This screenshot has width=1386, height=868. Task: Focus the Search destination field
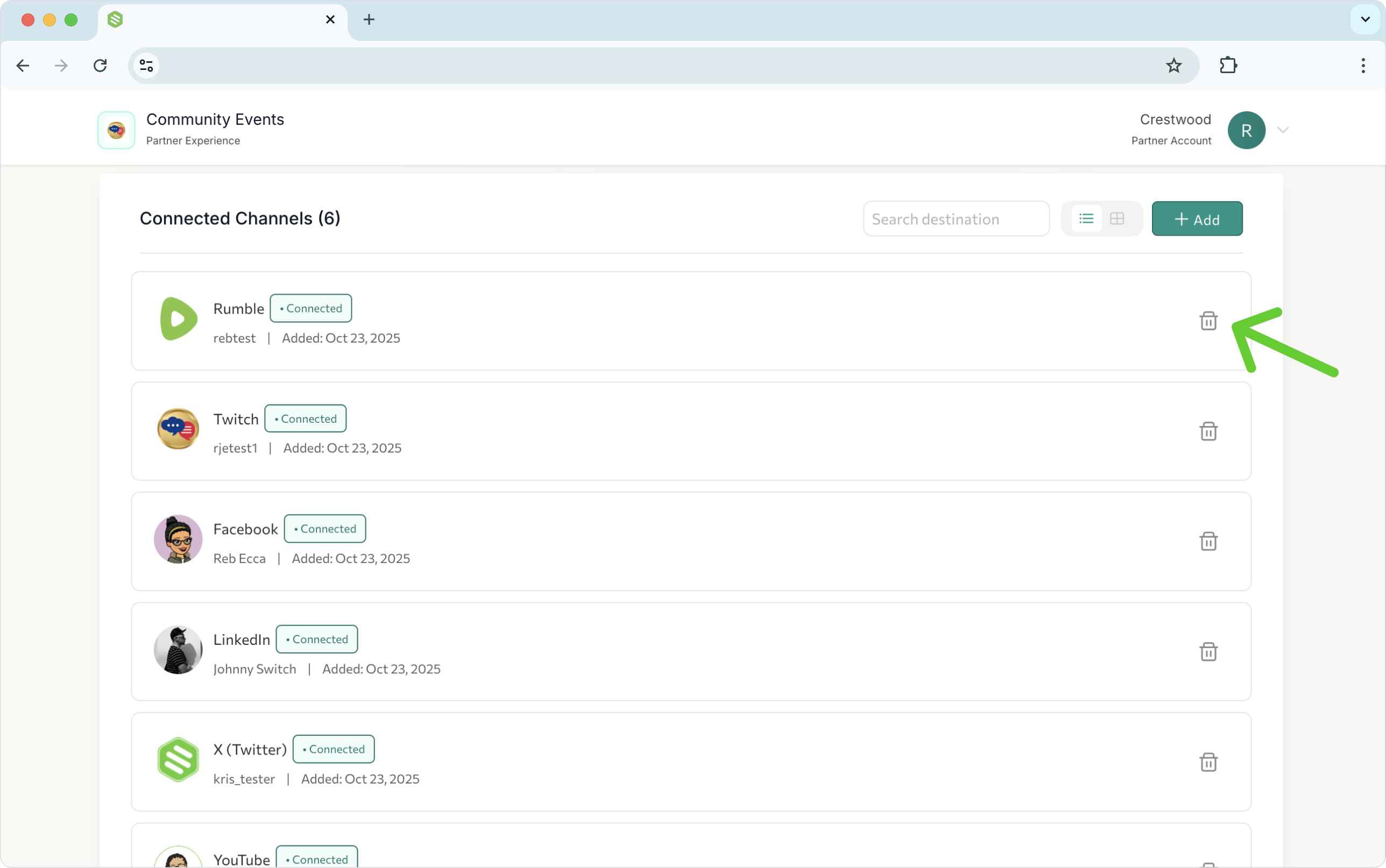click(956, 219)
